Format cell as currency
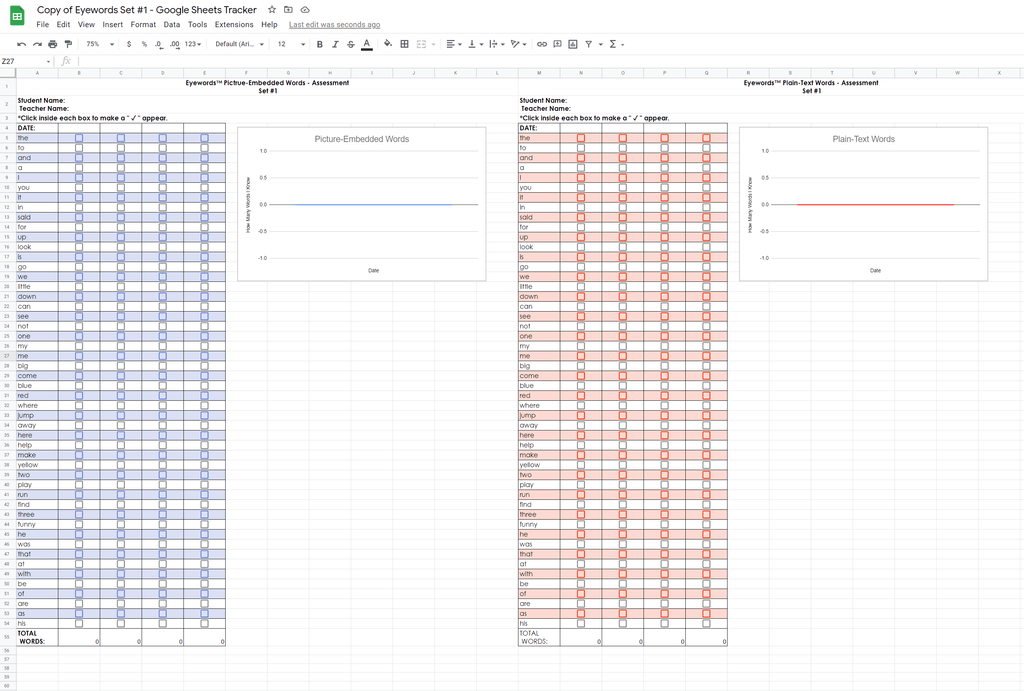The width and height of the screenshot is (1024, 691). tap(129, 44)
